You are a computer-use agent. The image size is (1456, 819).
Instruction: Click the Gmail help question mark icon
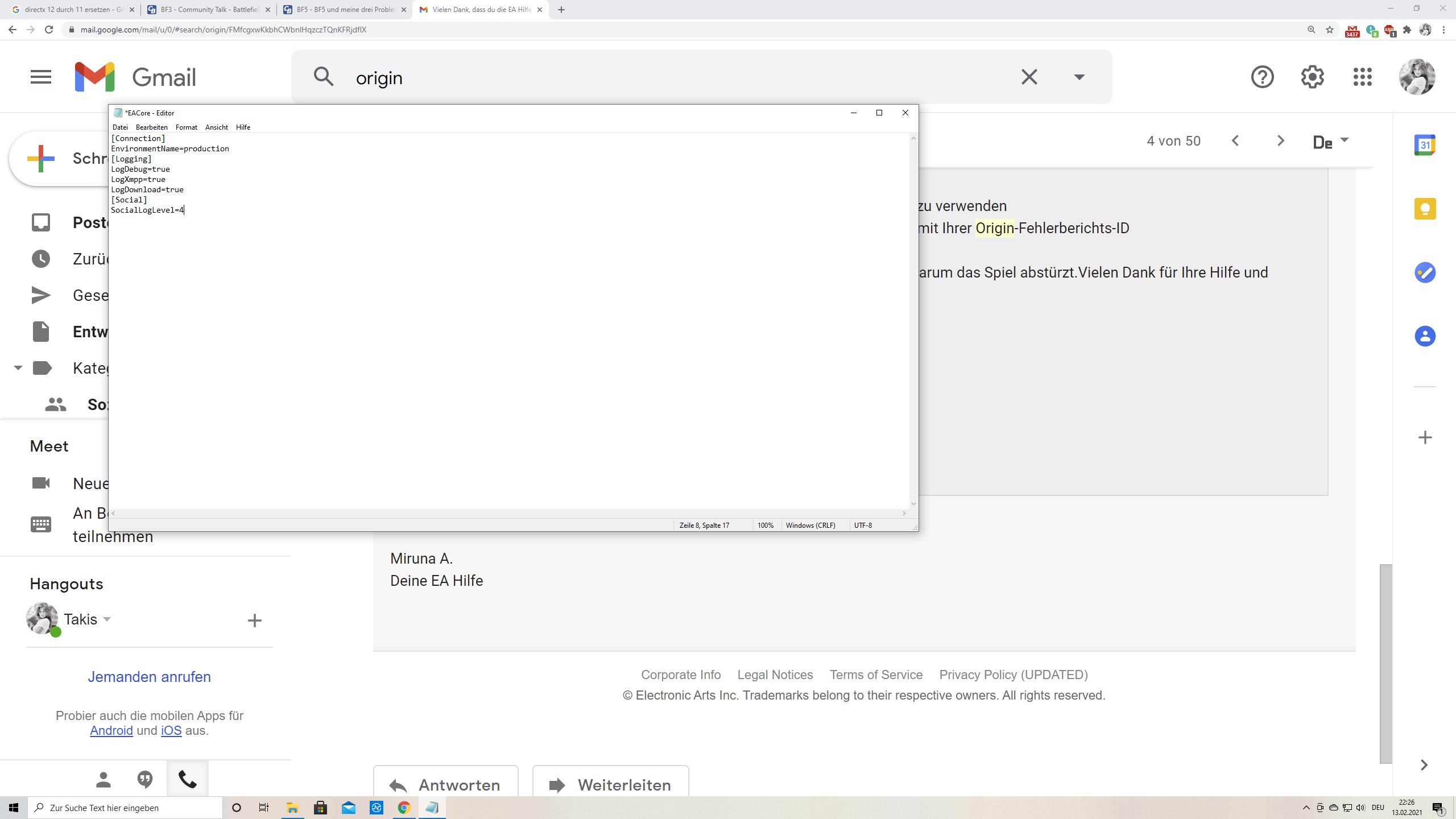point(1262,77)
